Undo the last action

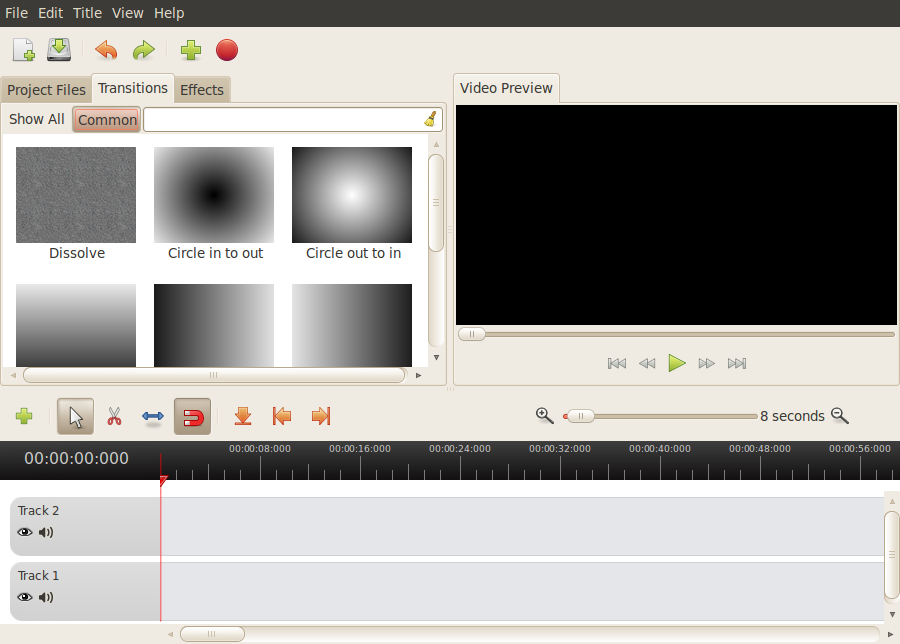pos(105,49)
